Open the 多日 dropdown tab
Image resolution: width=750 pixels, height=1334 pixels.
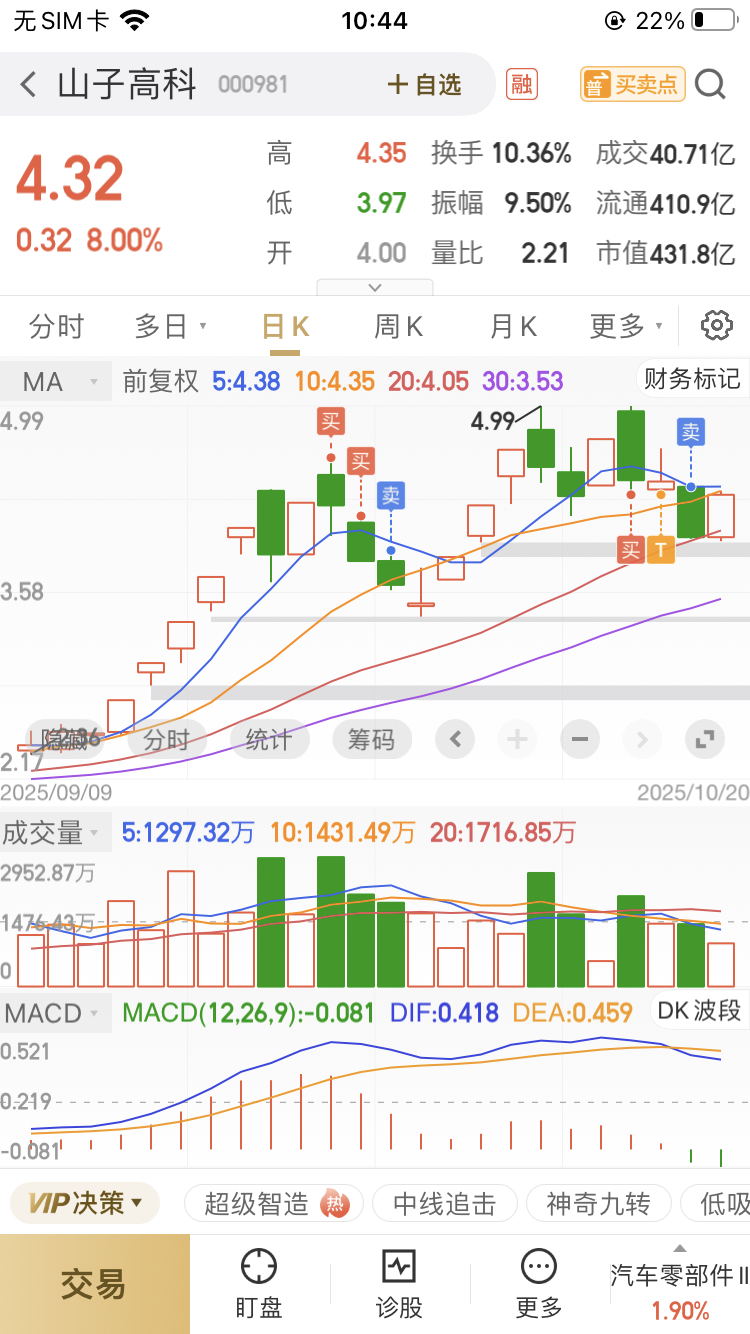pyautogui.click(x=170, y=327)
